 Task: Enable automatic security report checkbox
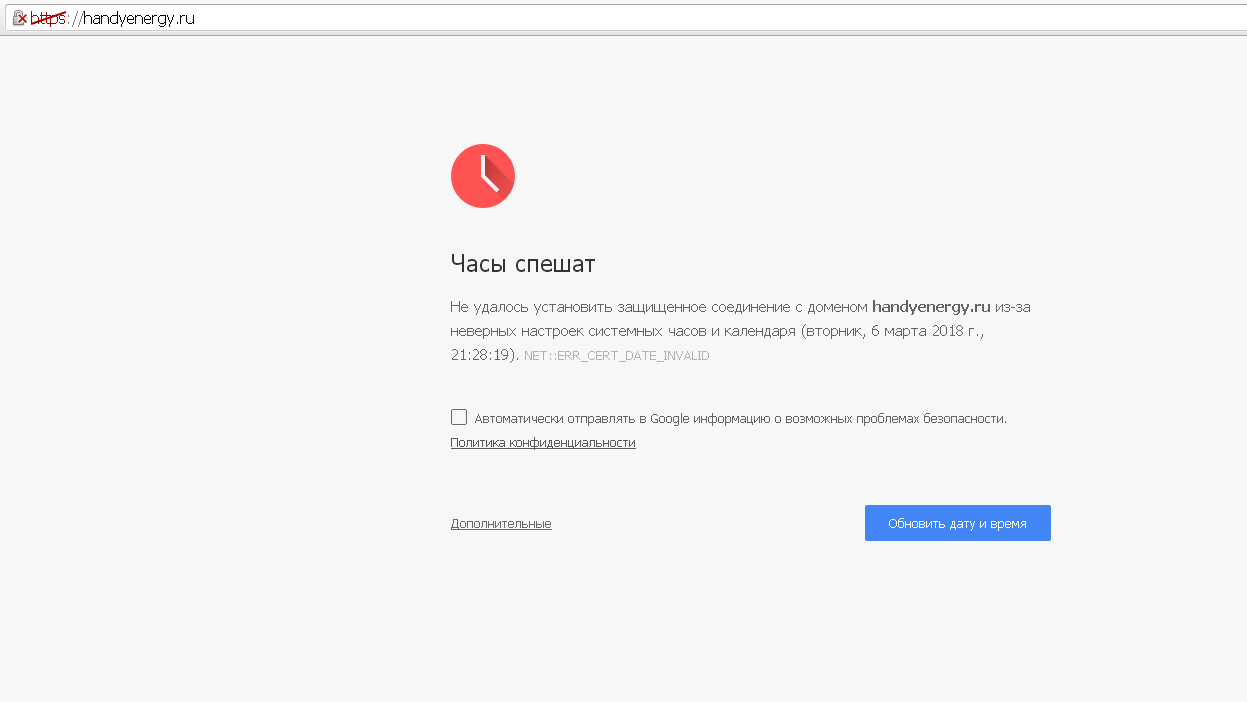pyautogui.click(x=459, y=417)
